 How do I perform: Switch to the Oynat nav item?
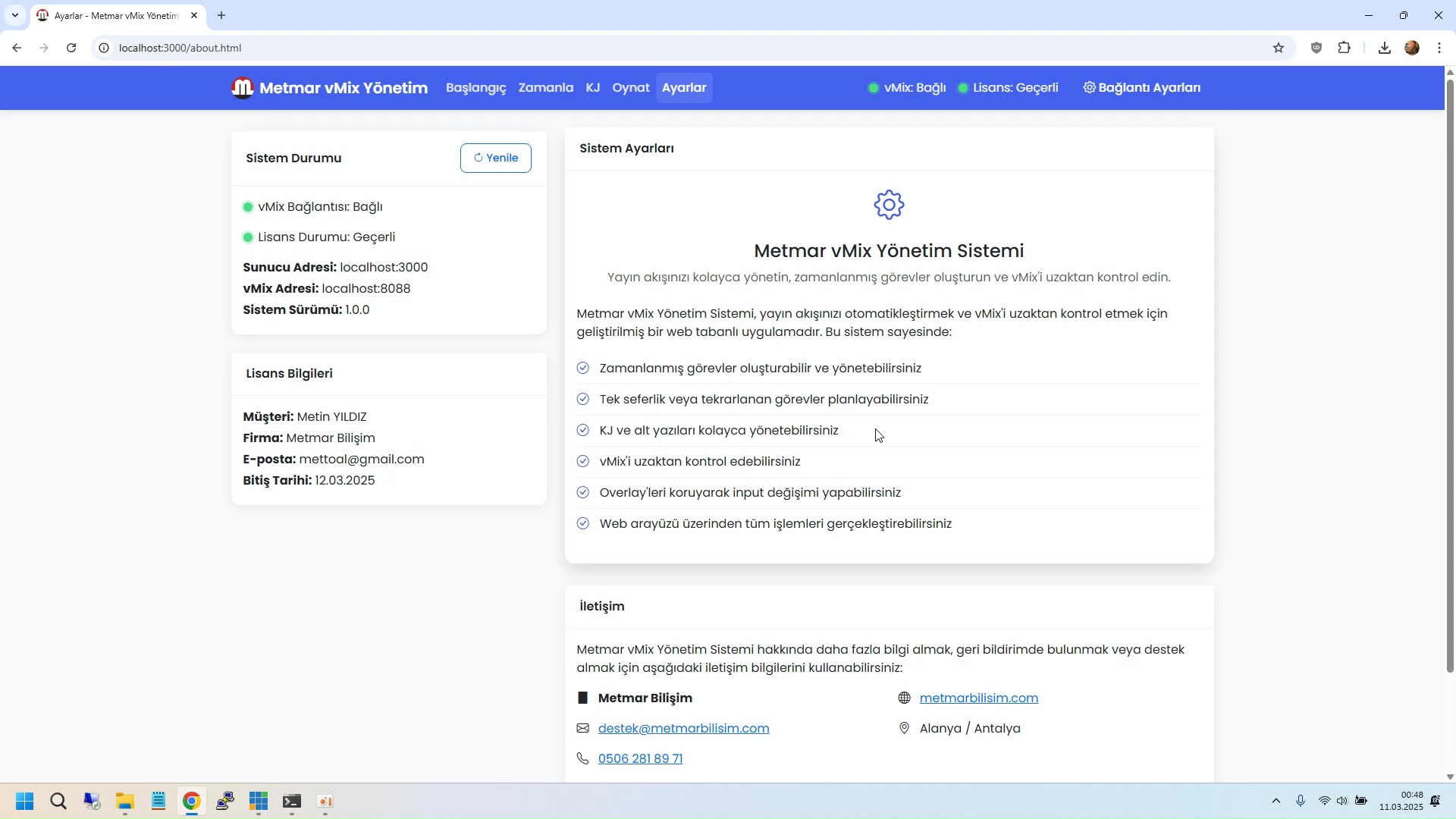(631, 88)
